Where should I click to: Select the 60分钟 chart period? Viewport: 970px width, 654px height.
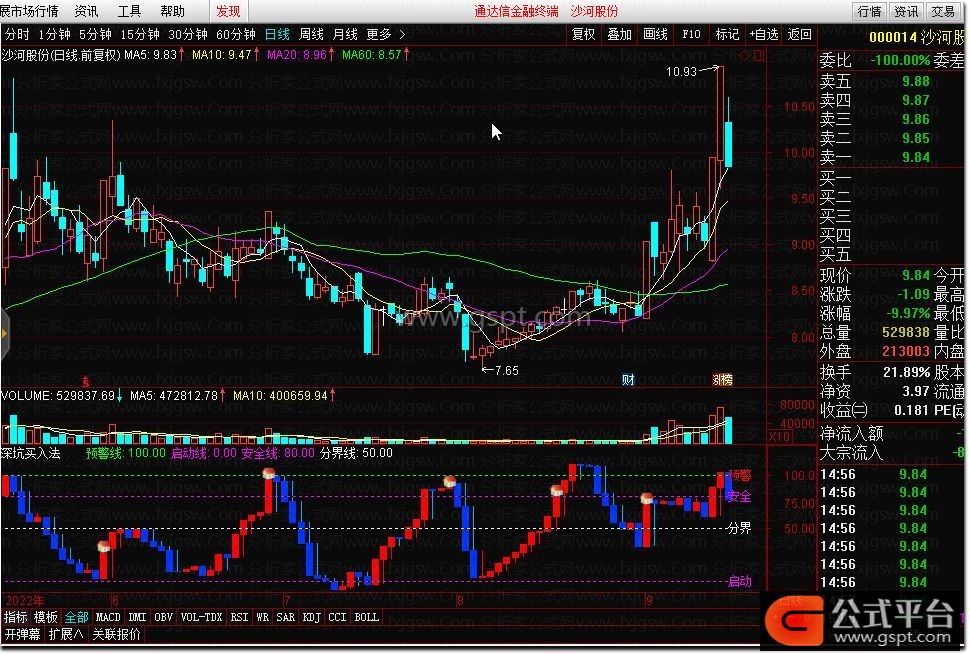(x=236, y=35)
